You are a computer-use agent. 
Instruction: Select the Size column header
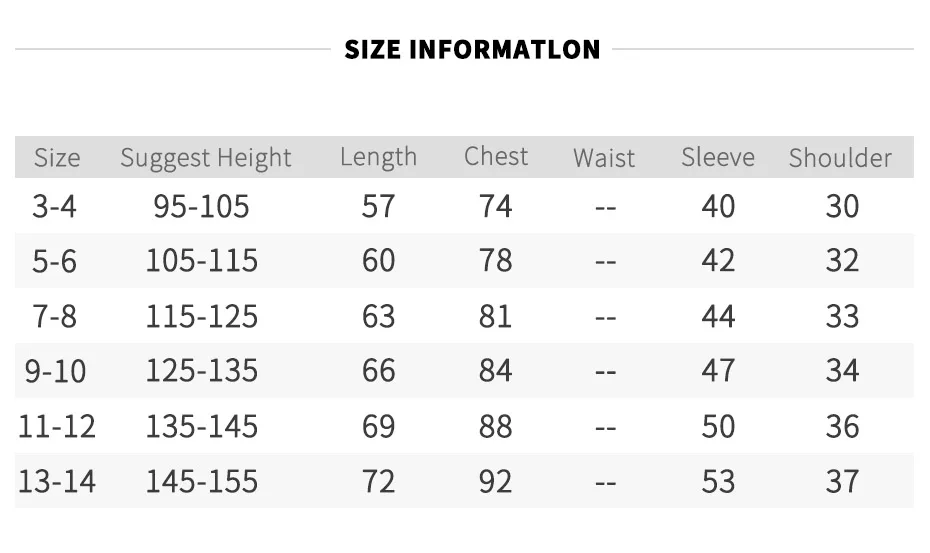57,158
